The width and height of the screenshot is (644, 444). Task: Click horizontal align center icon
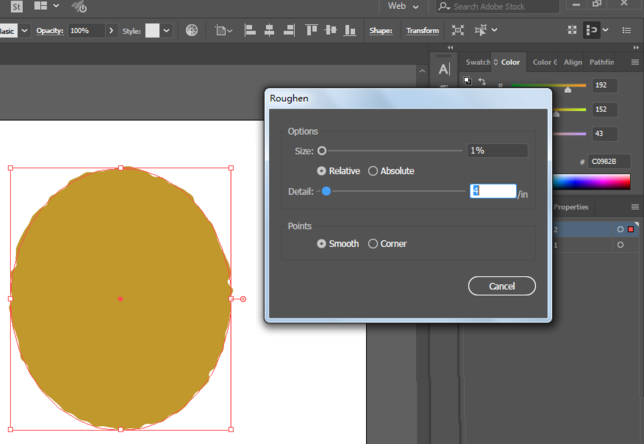[x=267, y=31]
